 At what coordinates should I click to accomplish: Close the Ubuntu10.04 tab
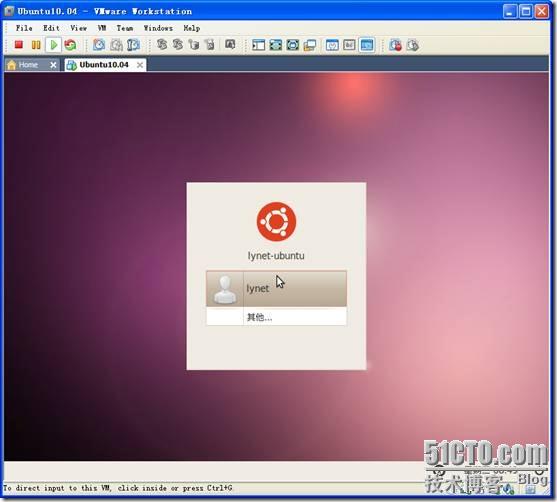140,65
